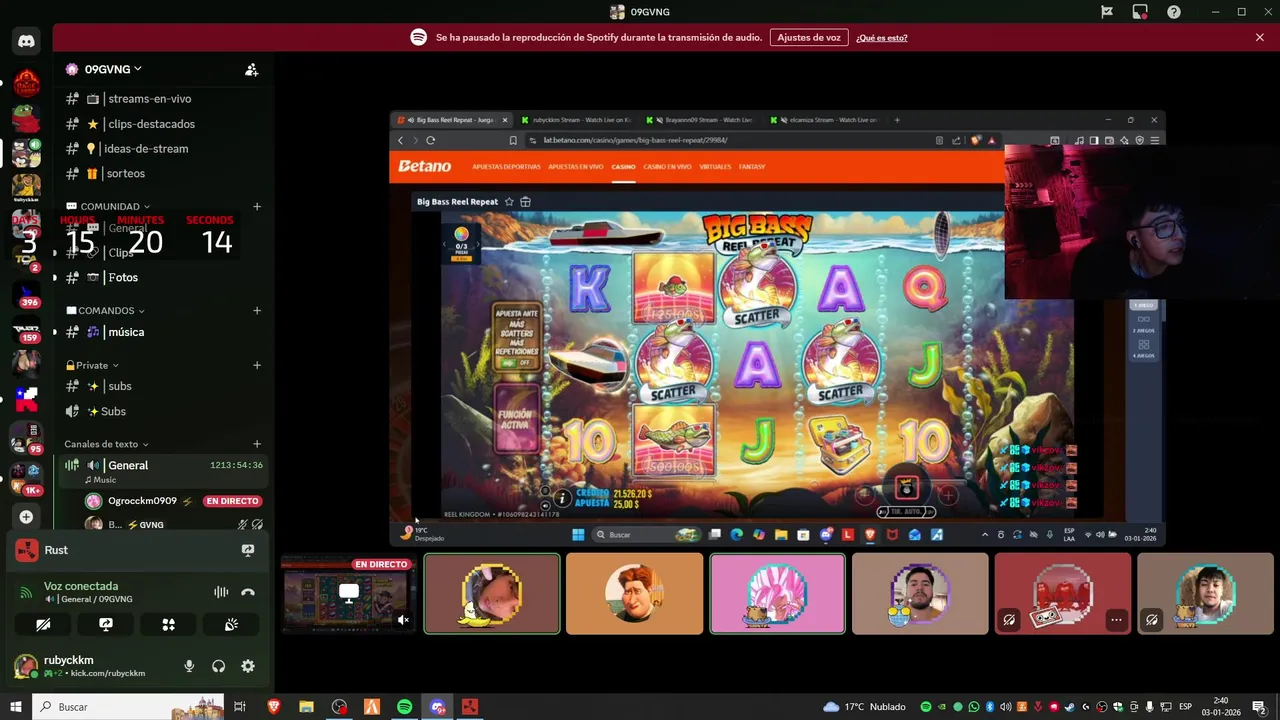Dismiss the Spotify paused banner
The height and width of the screenshot is (720, 1280).
(x=1260, y=37)
